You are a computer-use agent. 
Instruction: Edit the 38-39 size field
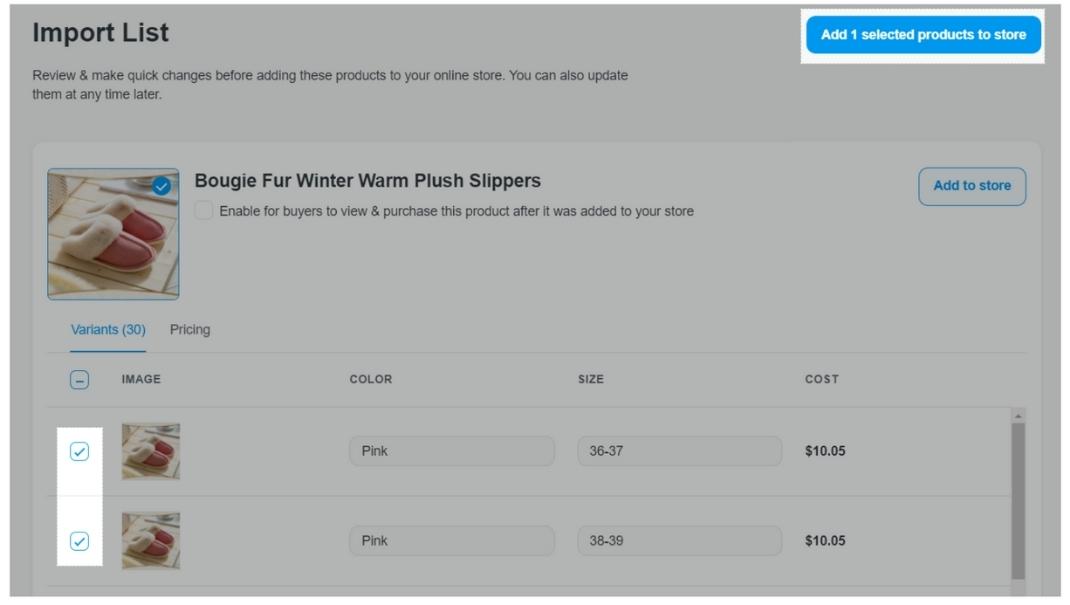point(679,541)
